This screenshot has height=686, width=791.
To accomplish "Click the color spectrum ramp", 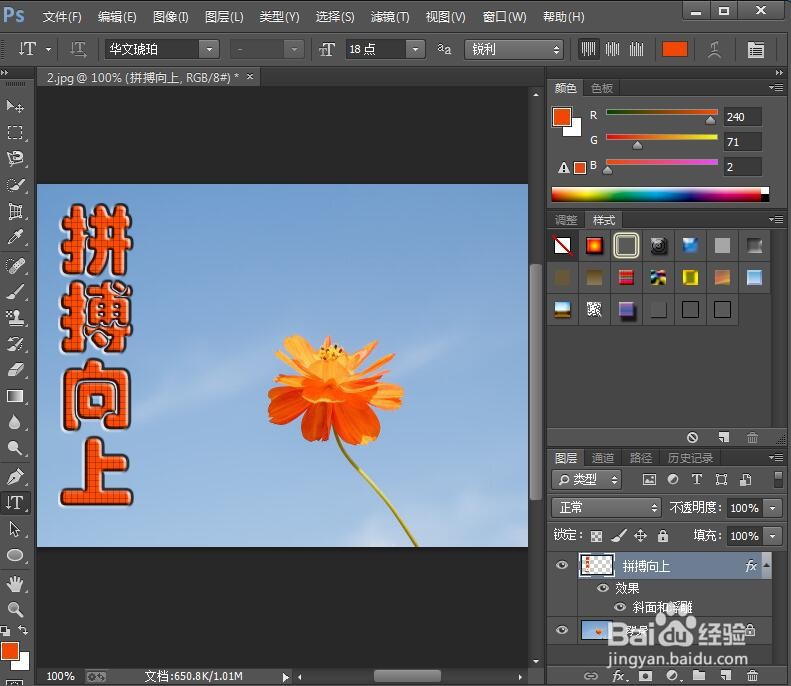I will point(660,194).
